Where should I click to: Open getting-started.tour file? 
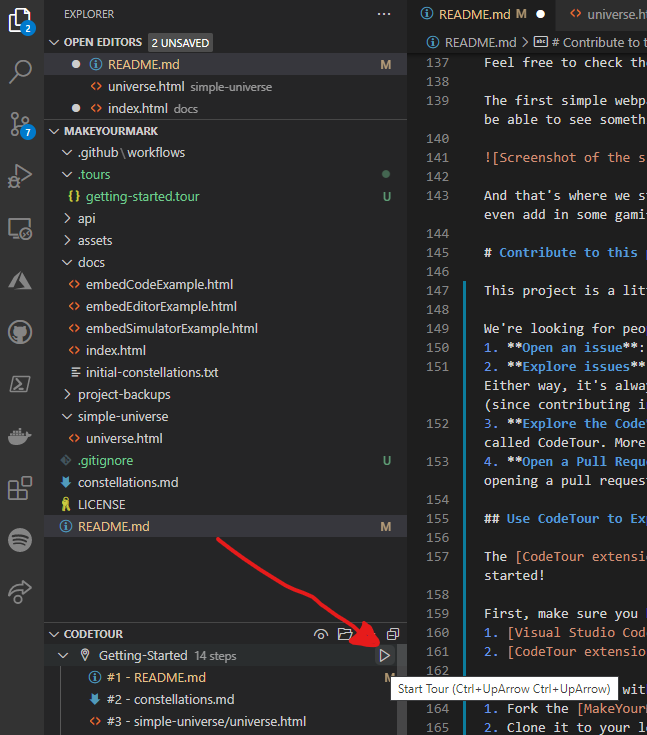tap(226, 196)
